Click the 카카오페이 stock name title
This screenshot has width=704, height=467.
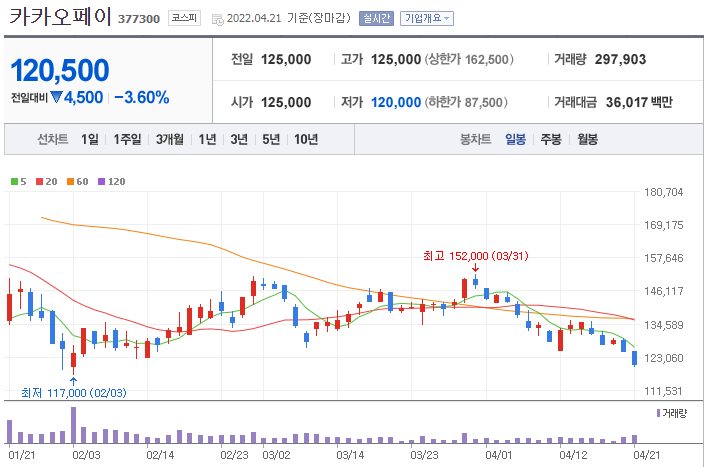pyautogui.click(x=60, y=16)
